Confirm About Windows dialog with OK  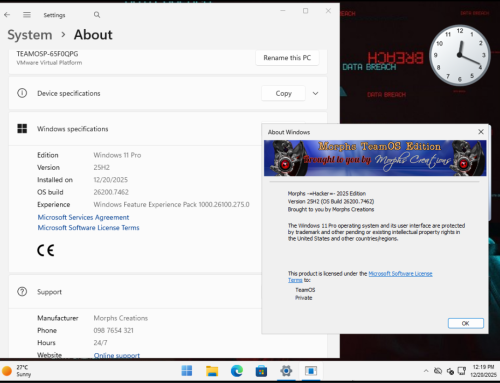(466, 323)
